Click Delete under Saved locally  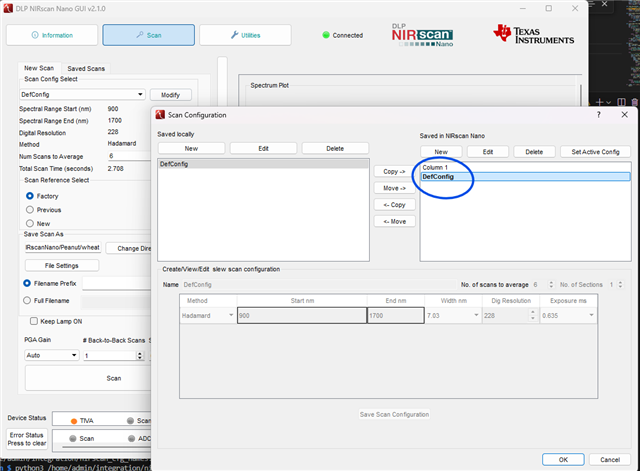point(335,149)
